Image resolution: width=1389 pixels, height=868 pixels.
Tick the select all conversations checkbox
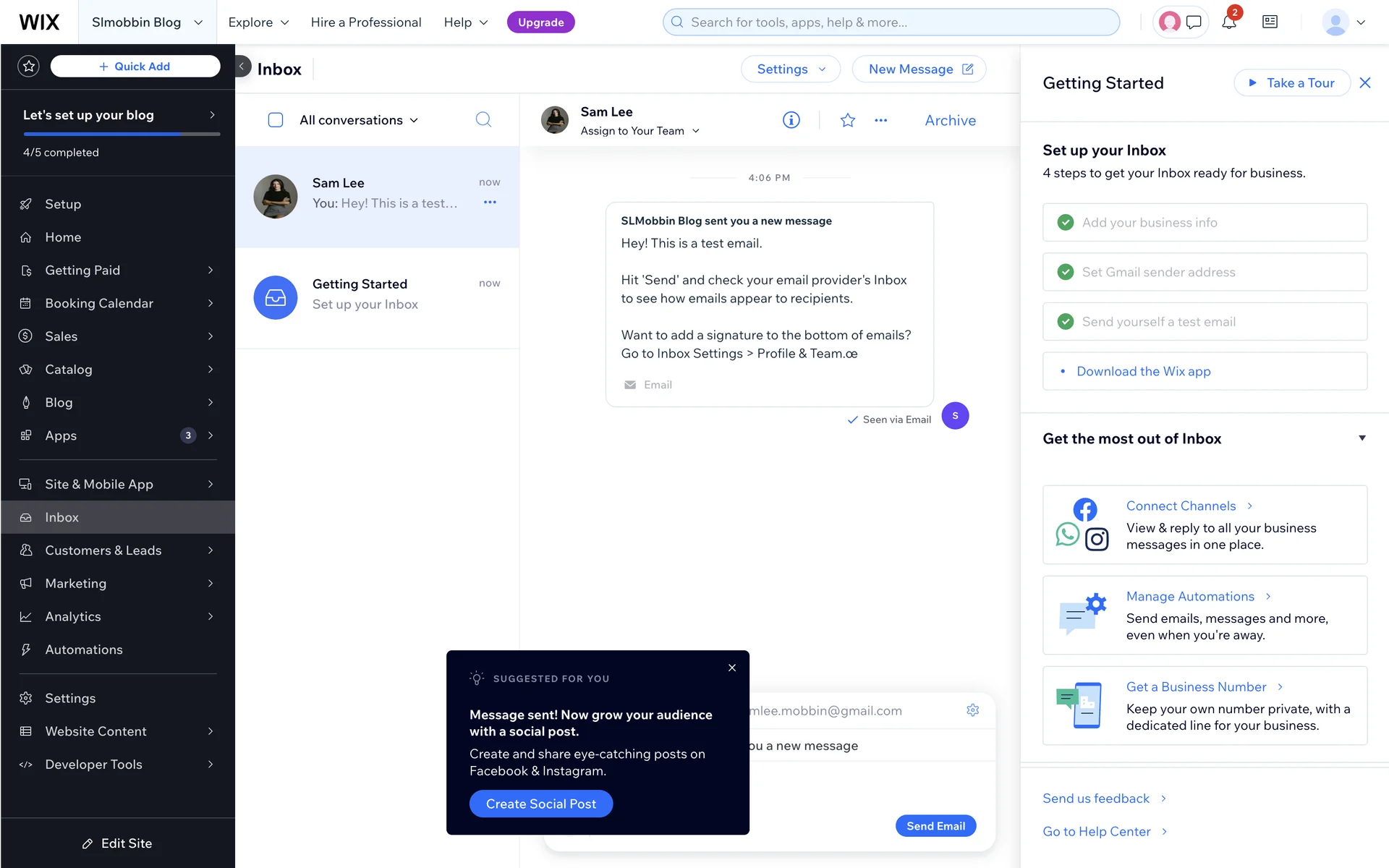pos(276,120)
